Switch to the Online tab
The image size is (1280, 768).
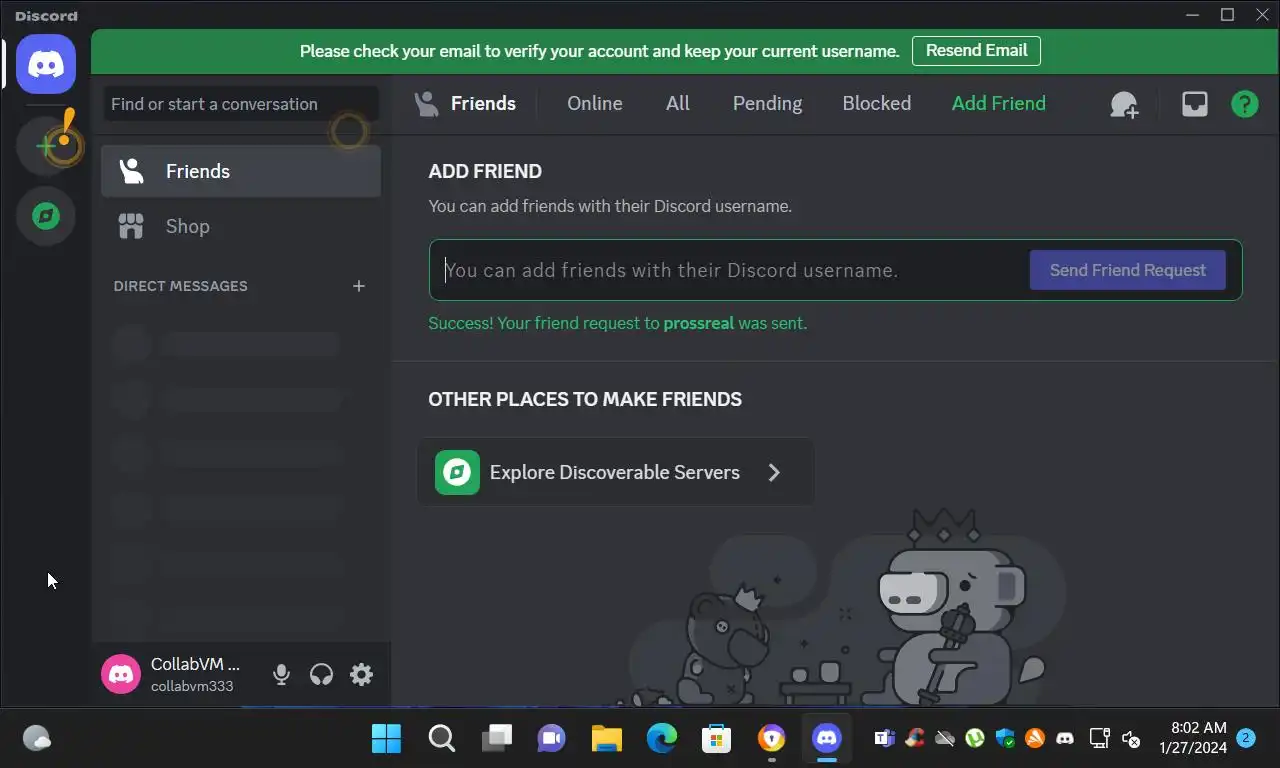pos(595,104)
